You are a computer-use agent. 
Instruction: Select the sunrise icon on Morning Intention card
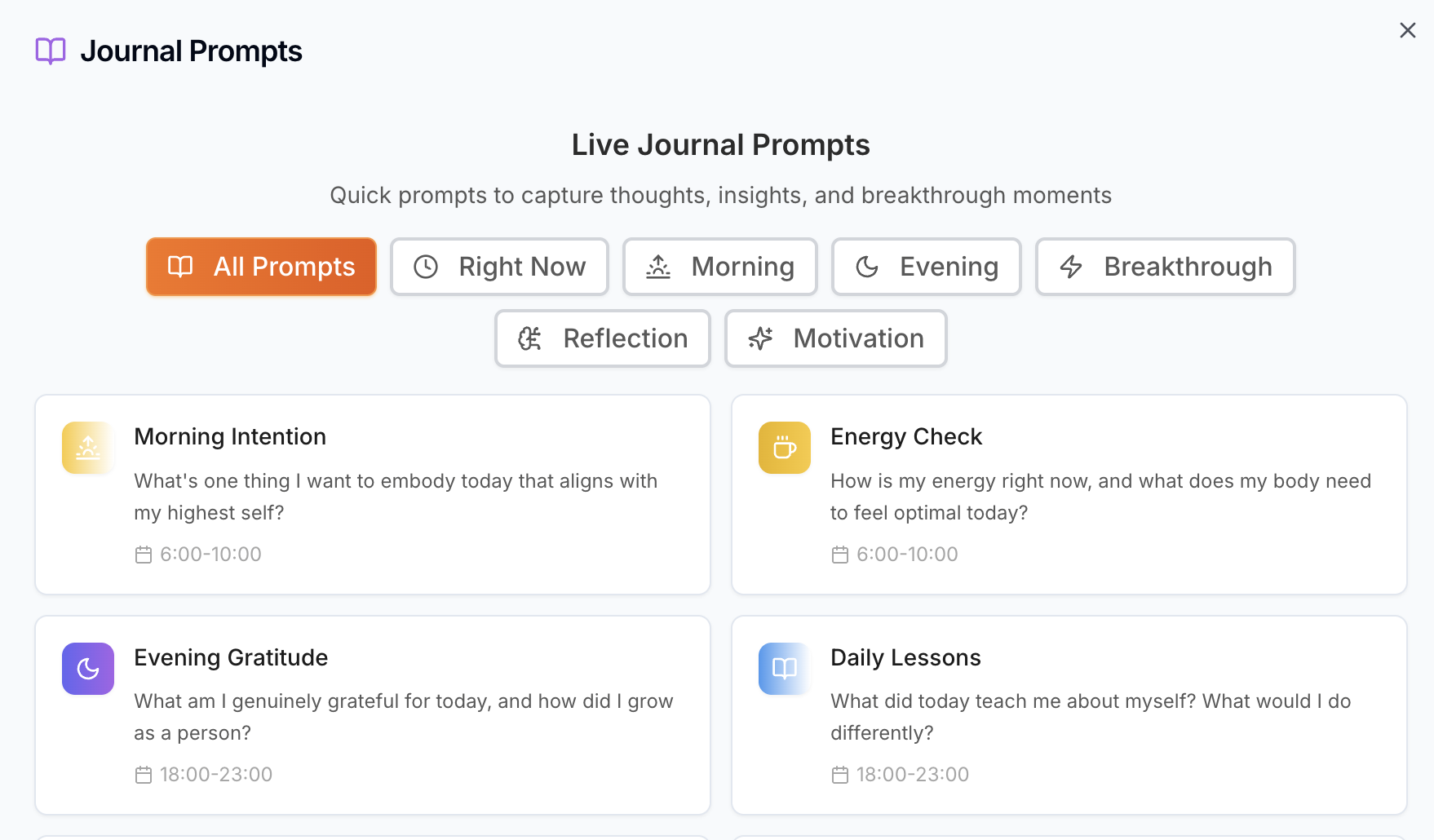point(87,447)
